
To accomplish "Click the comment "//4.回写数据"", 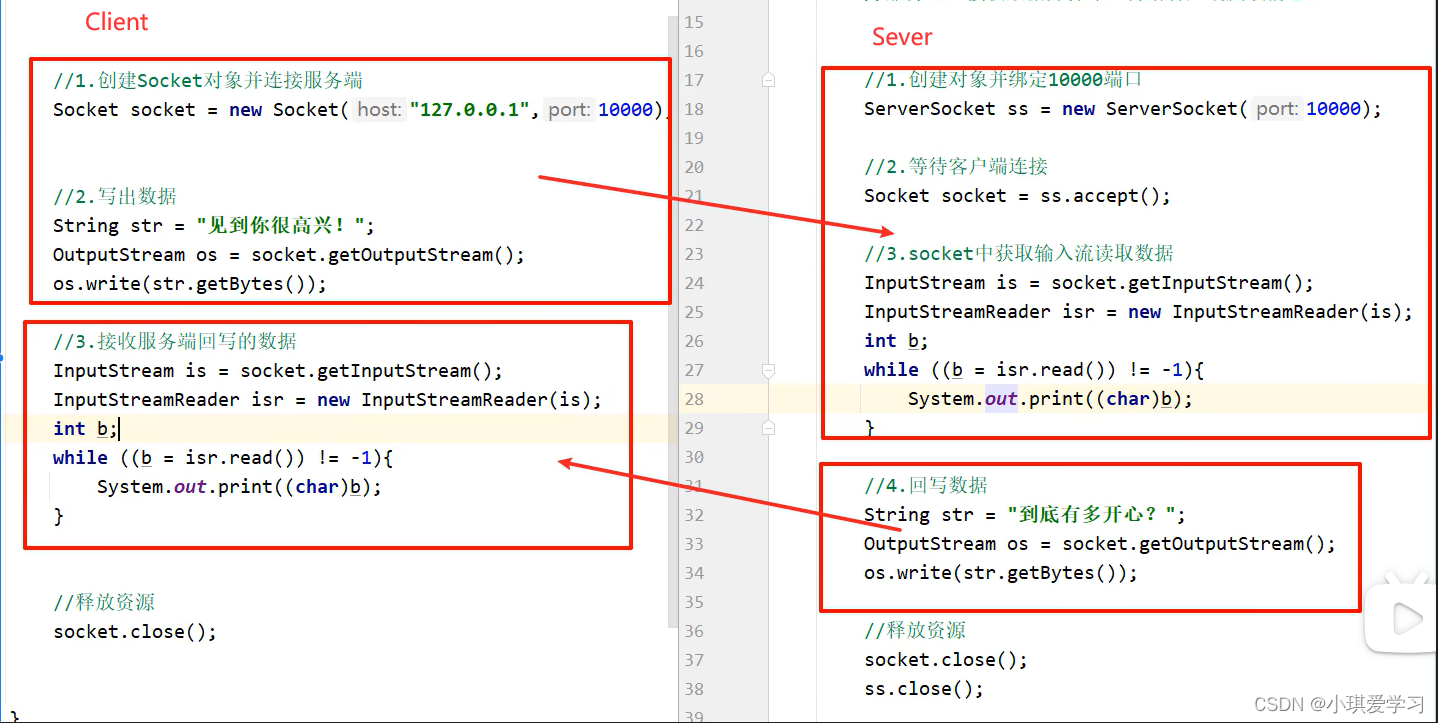I will point(926,486).
